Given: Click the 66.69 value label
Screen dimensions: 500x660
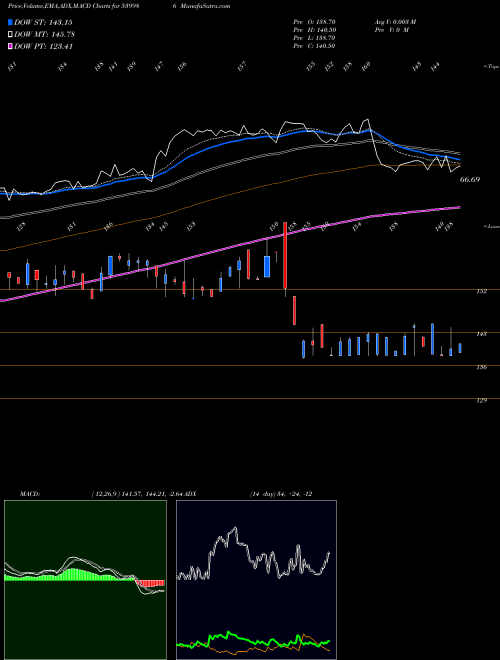Looking at the screenshot, I should coord(470,179).
